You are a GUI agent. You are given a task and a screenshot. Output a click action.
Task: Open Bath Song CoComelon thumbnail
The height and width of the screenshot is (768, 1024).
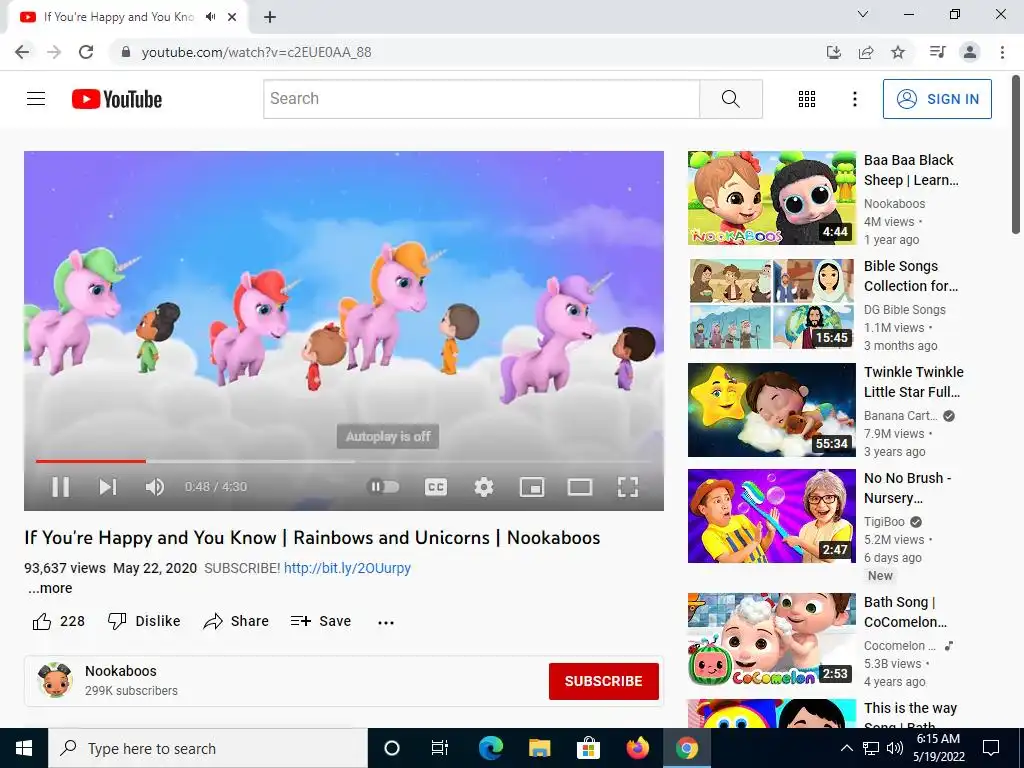[x=771, y=639]
